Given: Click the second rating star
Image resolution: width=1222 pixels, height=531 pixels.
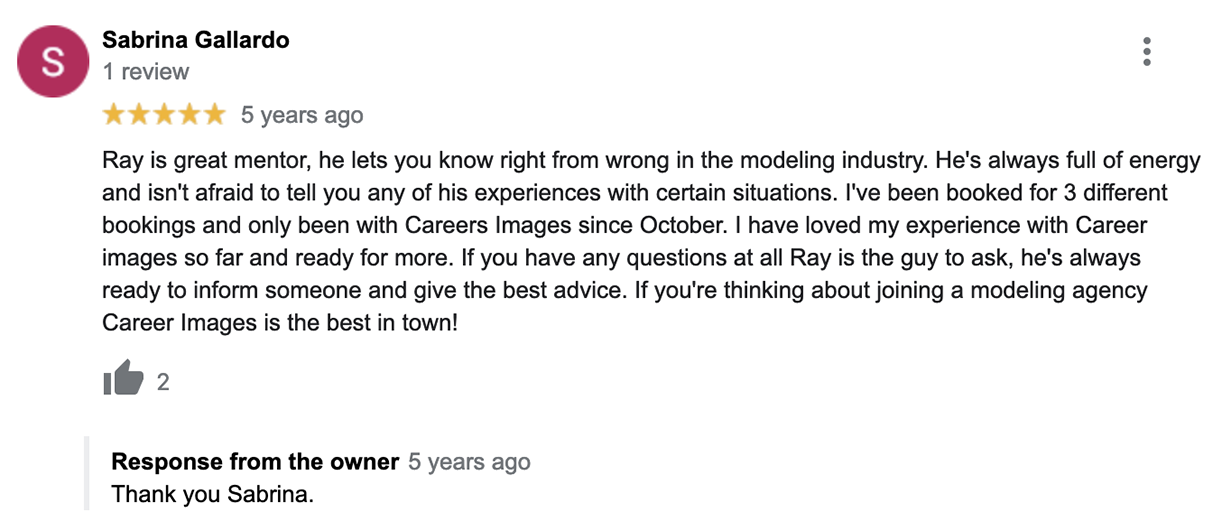Looking at the screenshot, I should (x=139, y=115).
